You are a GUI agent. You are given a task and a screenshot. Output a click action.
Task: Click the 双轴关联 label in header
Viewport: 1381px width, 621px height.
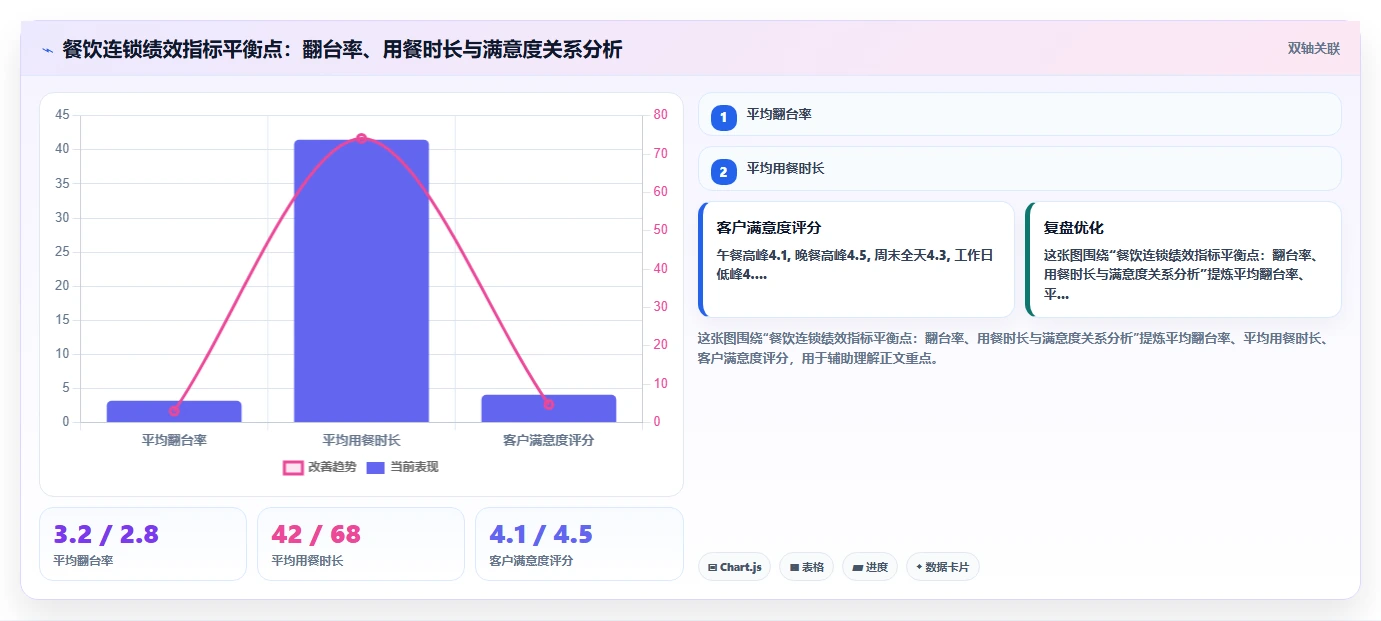(1313, 49)
